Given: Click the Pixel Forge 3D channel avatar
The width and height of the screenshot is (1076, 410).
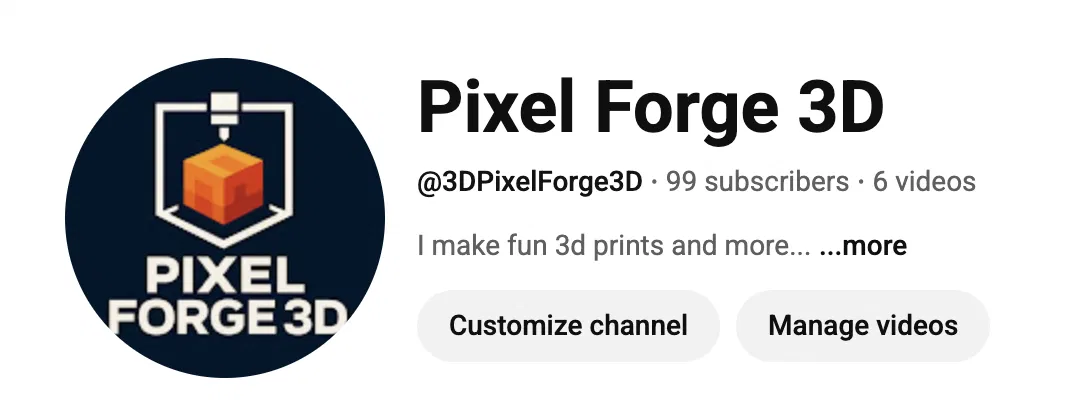Looking at the screenshot, I should (x=224, y=218).
